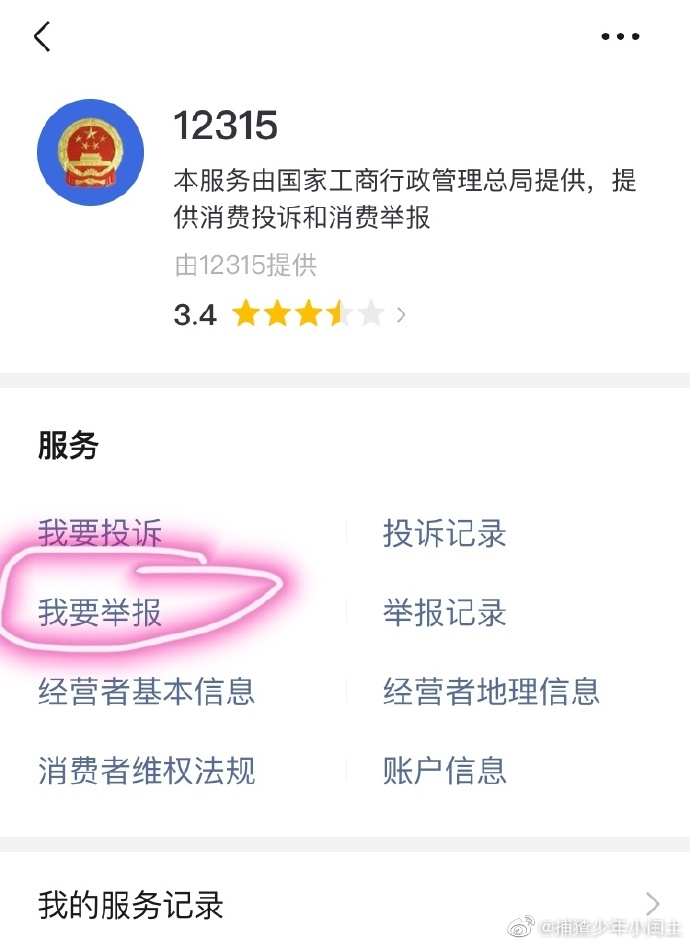Open 我的服务记录 row

(345, 905)
